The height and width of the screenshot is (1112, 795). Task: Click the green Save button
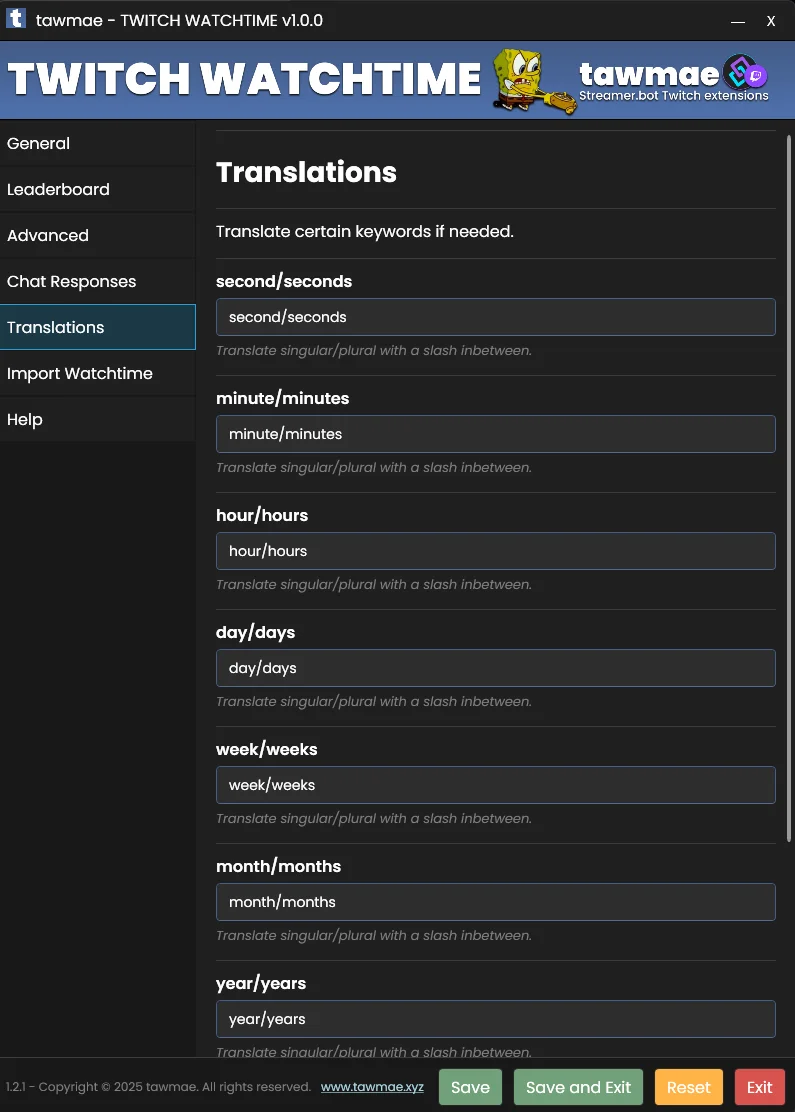pyautogui.click(x=470, y=1087)
